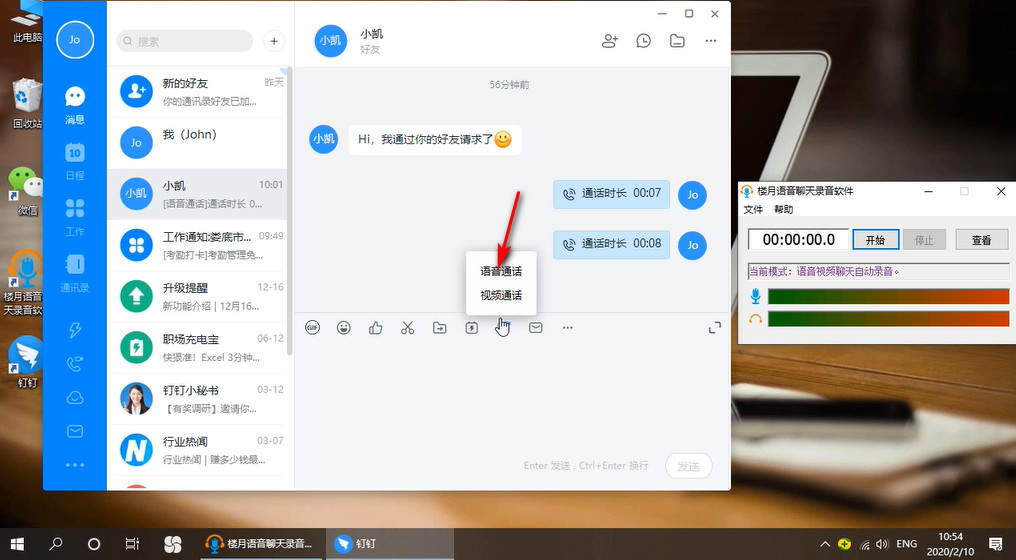Open 文件 menu in recorder window
This screenshot has height=560, width=1016.
[754, 209]
